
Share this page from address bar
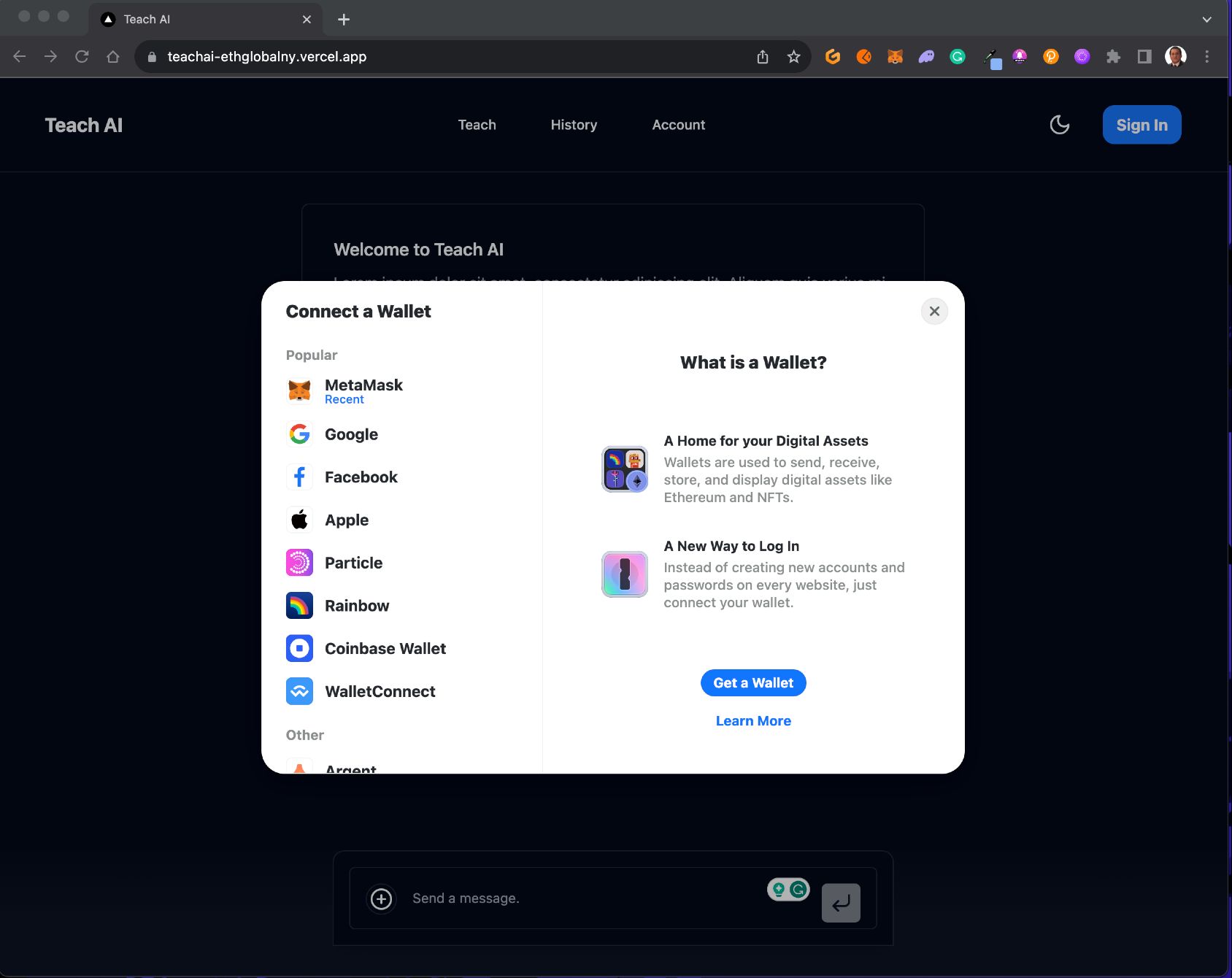point(763,57)
